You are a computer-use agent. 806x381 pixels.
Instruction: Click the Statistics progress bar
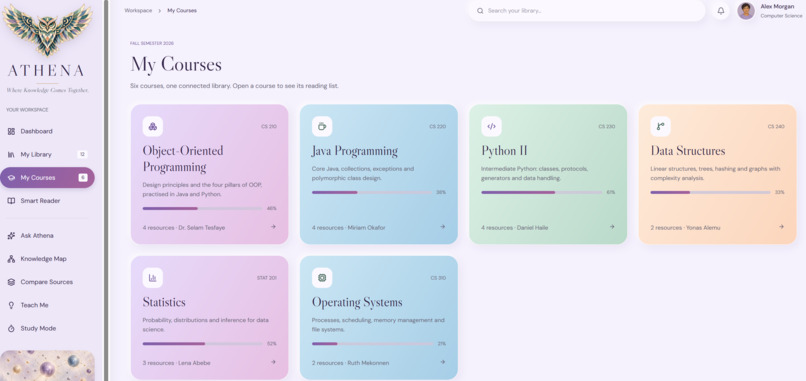(x=203, y=343)
